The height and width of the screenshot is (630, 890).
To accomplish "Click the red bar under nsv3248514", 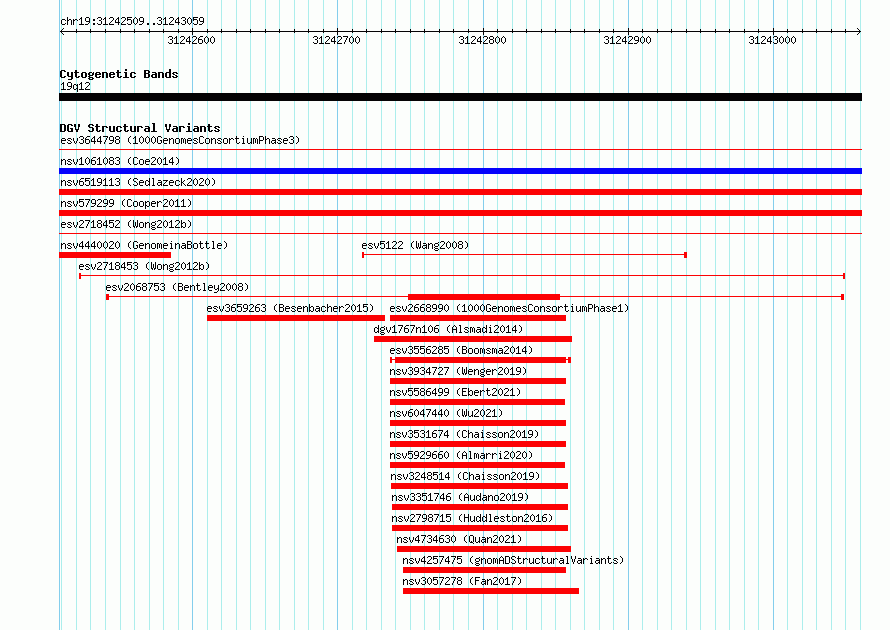I will click(x=480, y=486).
